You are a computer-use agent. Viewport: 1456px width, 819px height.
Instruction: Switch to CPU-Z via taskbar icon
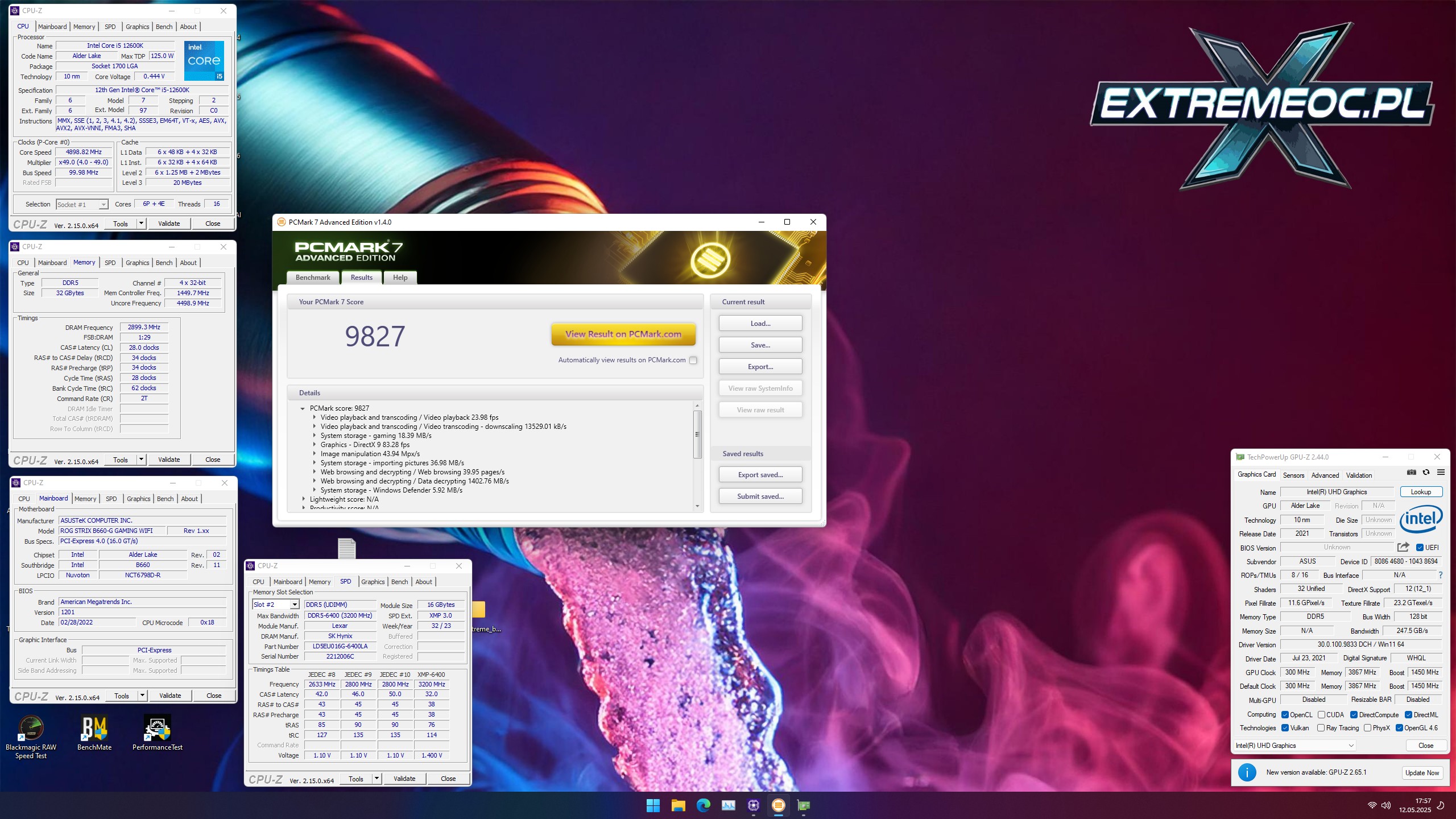(x=754, y=805)
